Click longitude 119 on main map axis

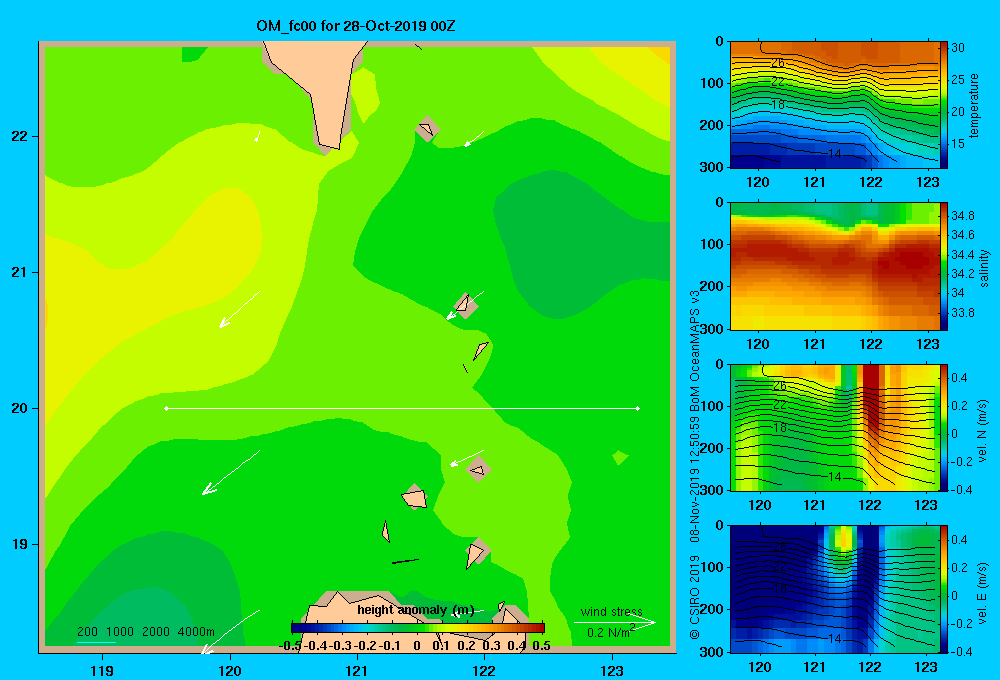click(102, 670)
